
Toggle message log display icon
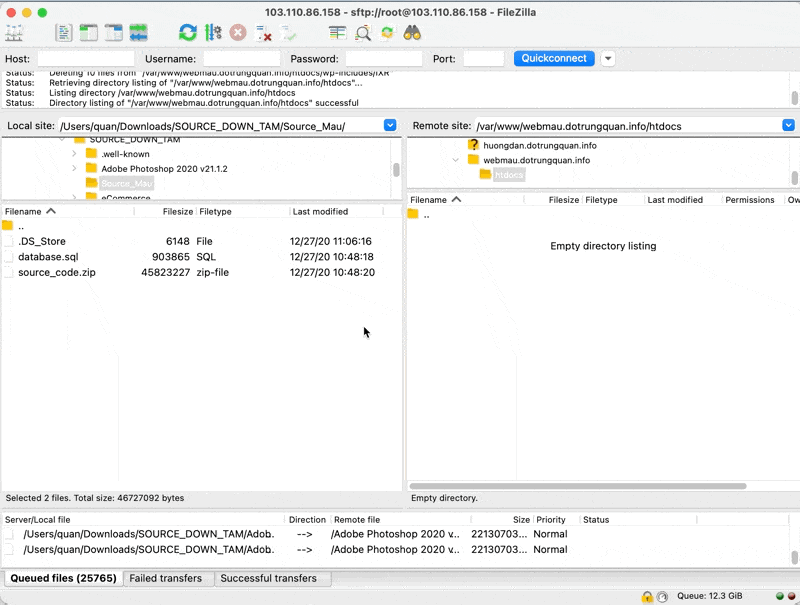(x=64, y=33)
